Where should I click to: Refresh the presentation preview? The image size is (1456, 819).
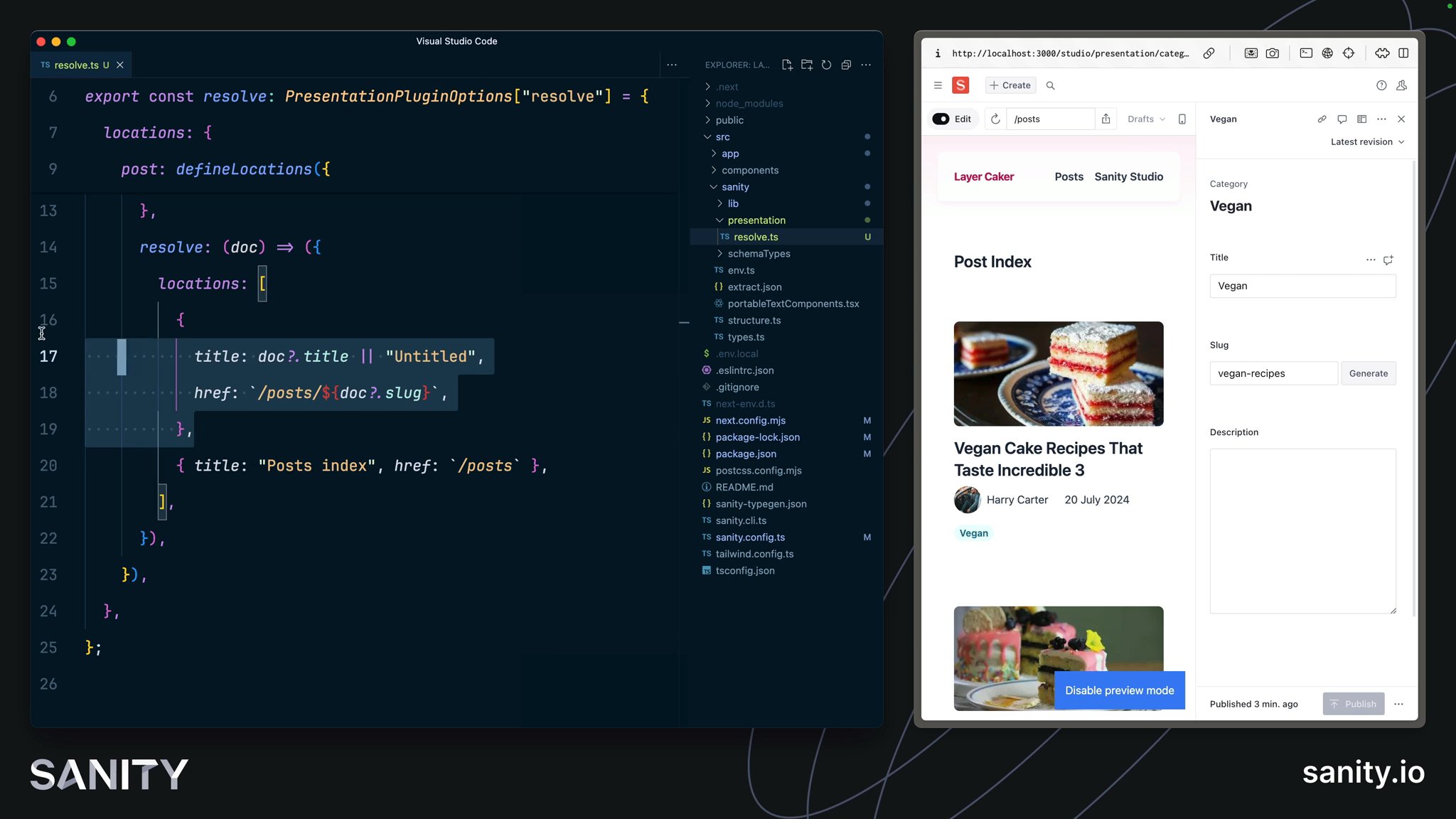pyautogui.click(x=995, y=119)
